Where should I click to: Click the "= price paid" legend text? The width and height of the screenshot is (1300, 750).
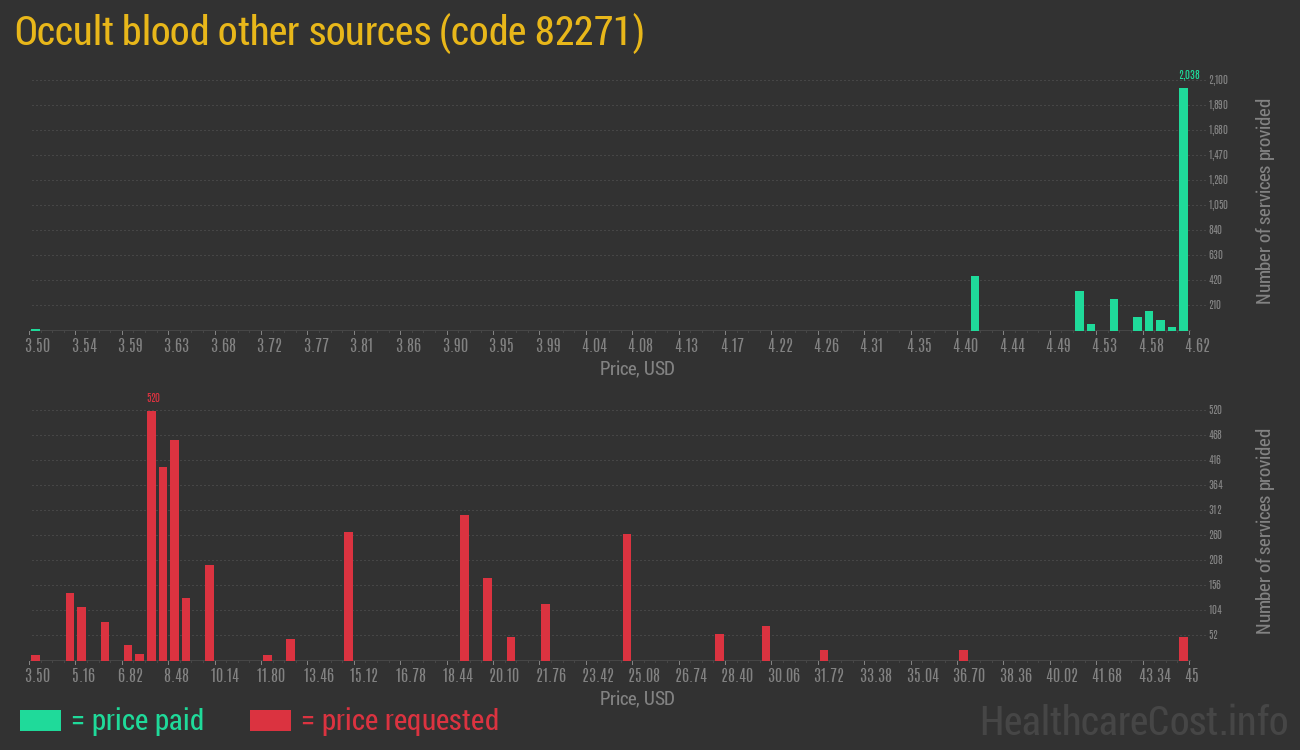click(x=138, y=720)
